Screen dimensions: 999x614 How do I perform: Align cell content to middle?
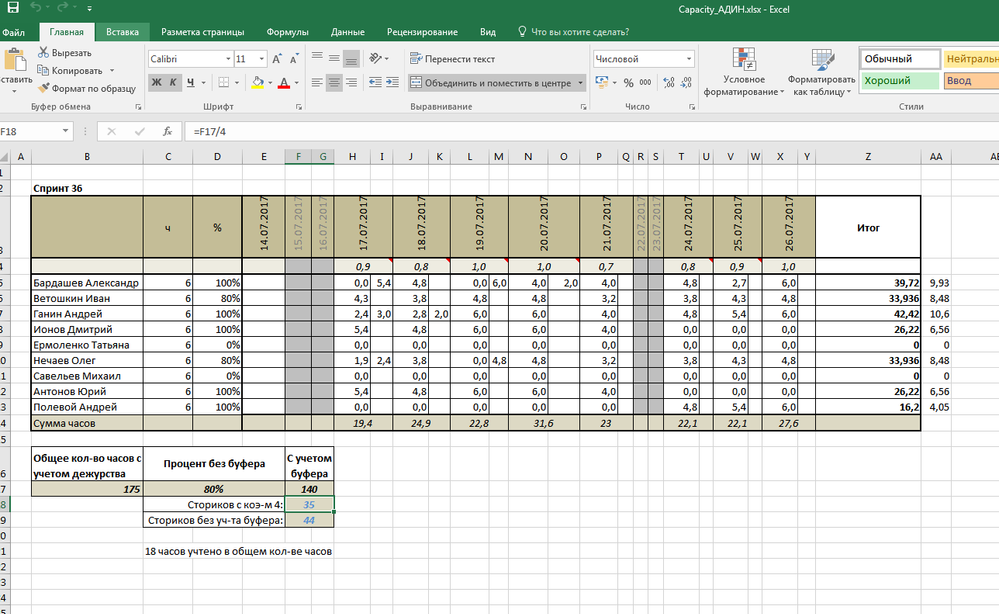click(334, 58)
